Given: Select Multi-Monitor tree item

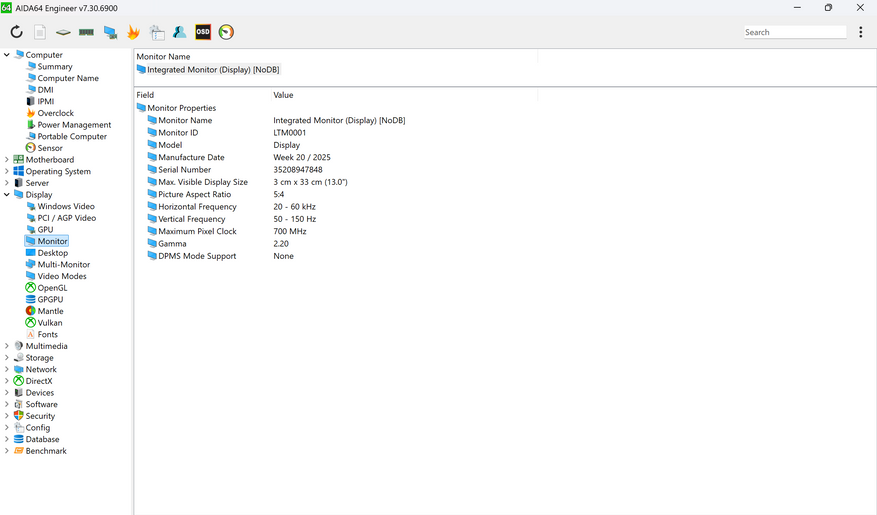Looking at the screenshot, I should (64, 264).
